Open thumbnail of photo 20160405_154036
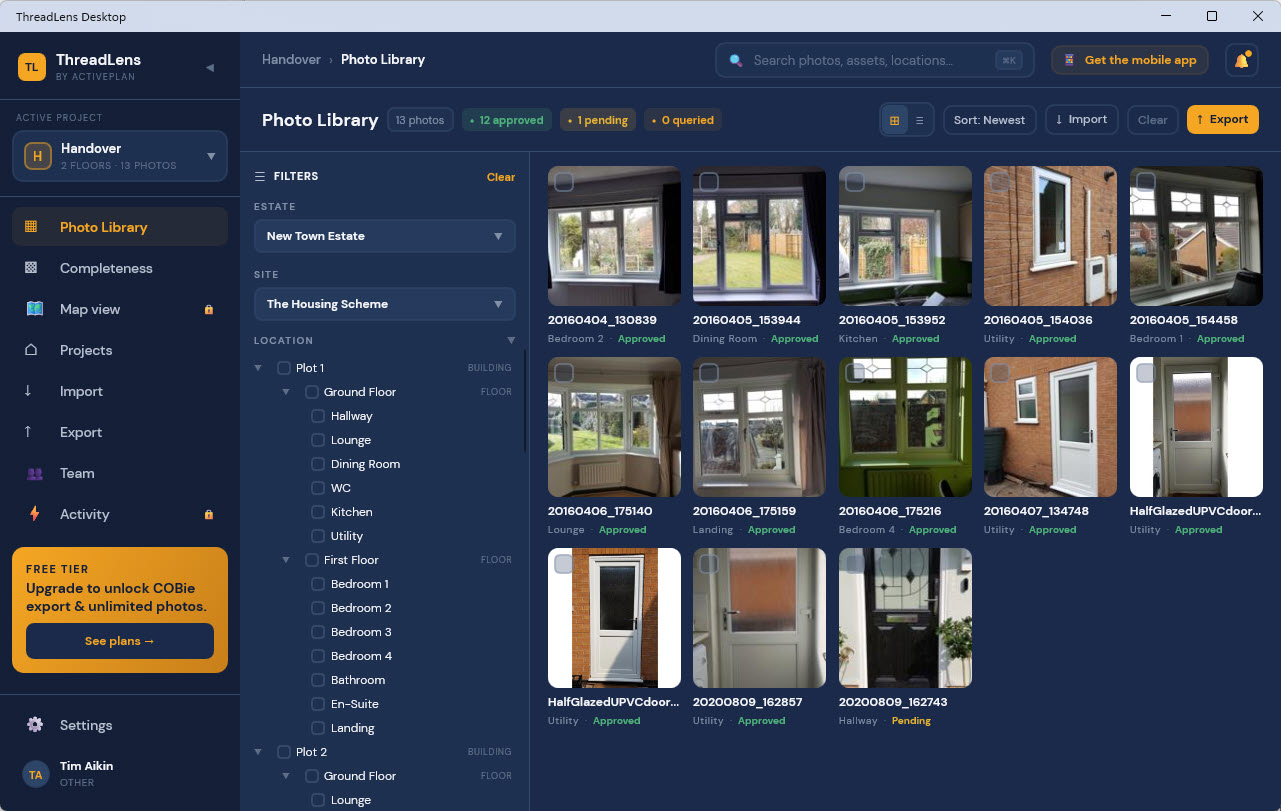The image size is (1281, 811). [x=1050, y=236]
